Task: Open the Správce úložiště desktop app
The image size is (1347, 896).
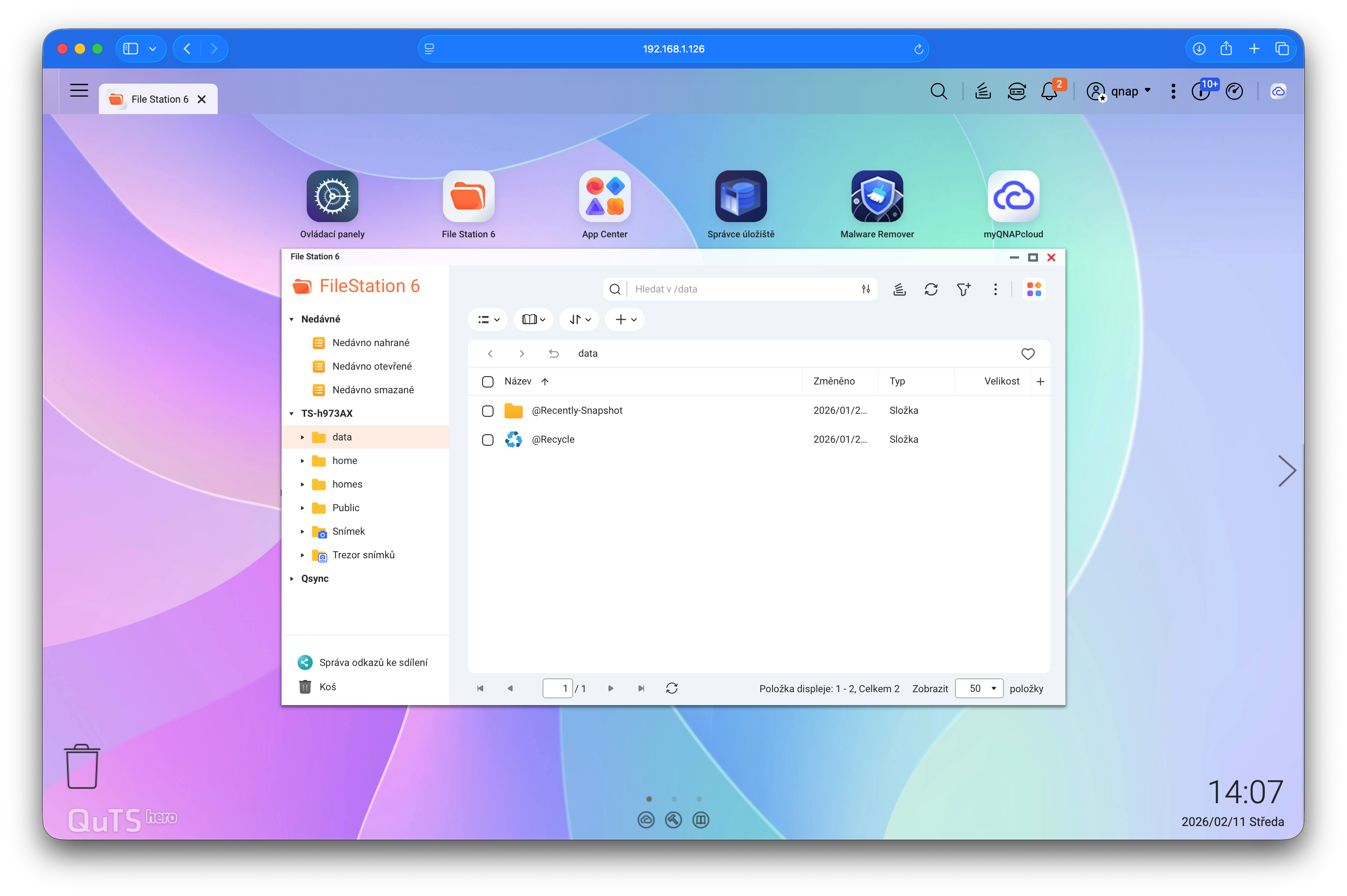Action: tap(740, 197)
